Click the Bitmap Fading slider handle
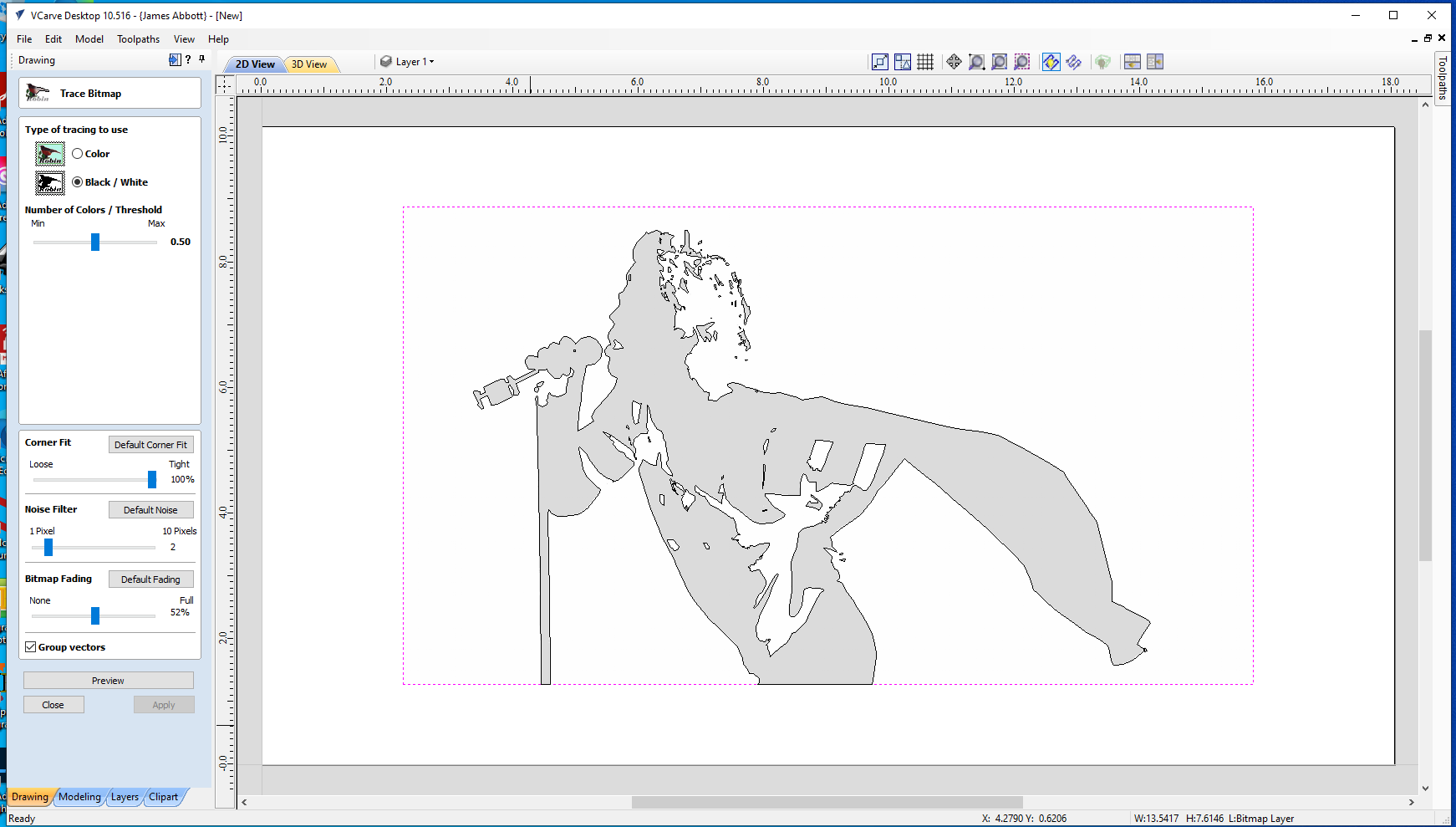The width and height of the screenshot is (1456, 827). 95,615
